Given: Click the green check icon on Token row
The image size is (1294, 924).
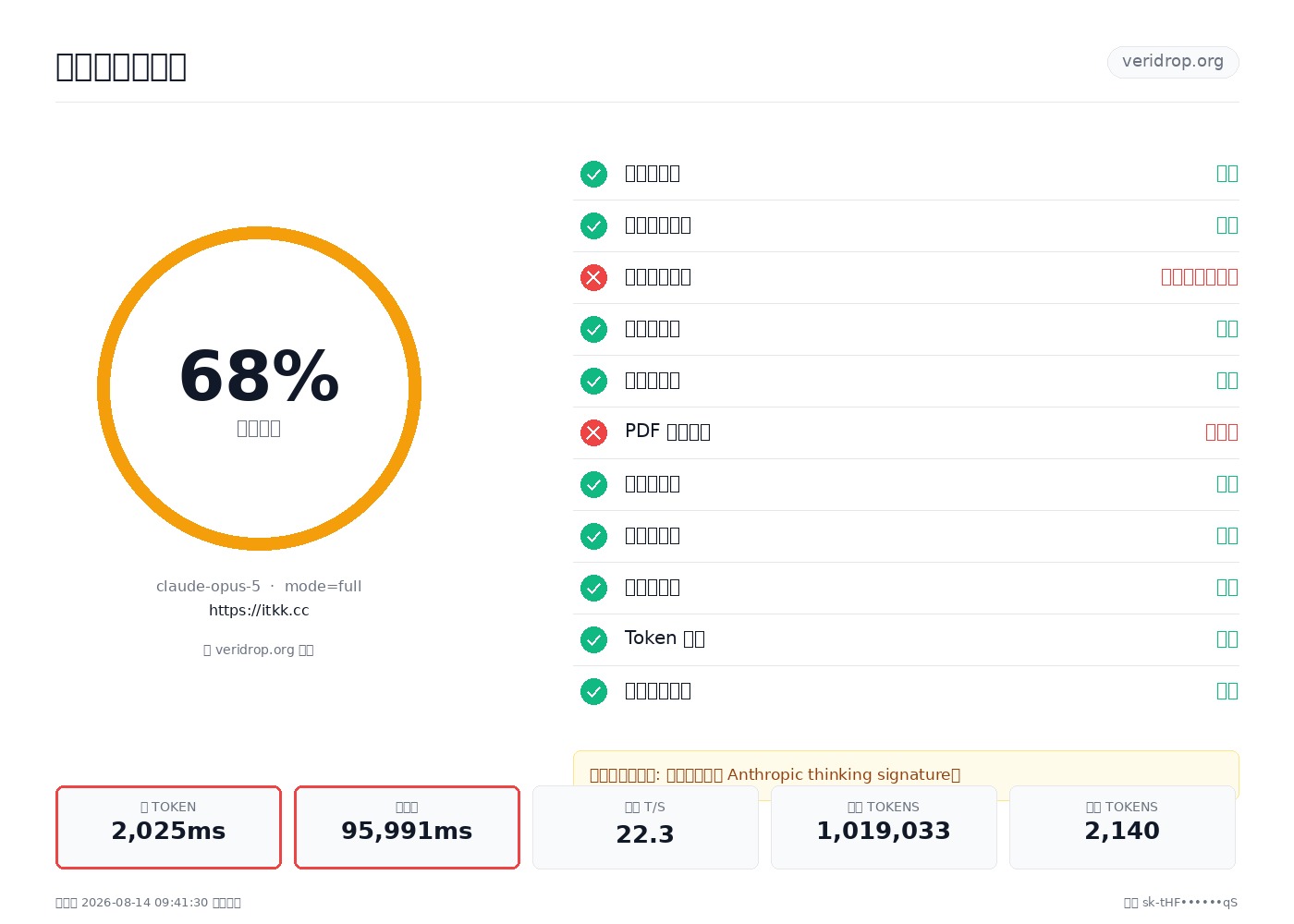Looking at the screenshot, I should point(593,639).
